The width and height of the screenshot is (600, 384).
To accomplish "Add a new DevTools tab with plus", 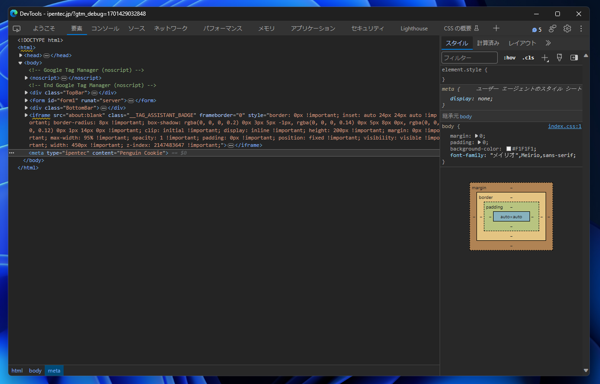I will coord(496,28).
